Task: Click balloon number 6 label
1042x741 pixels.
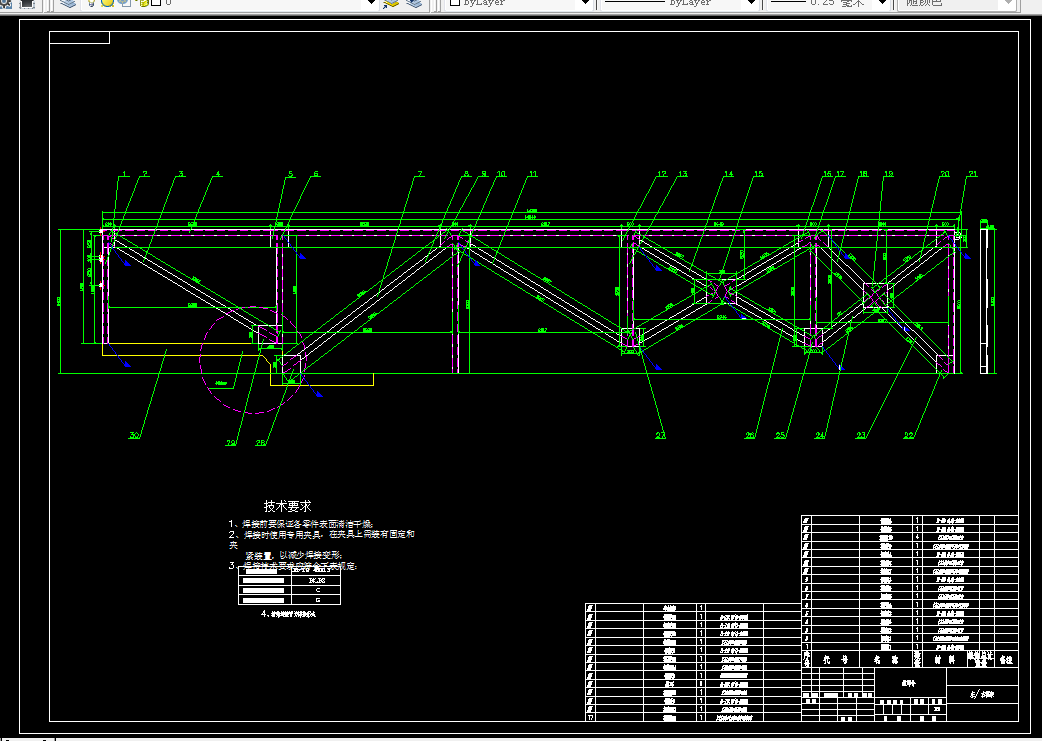Action: [x=316, y=174]
